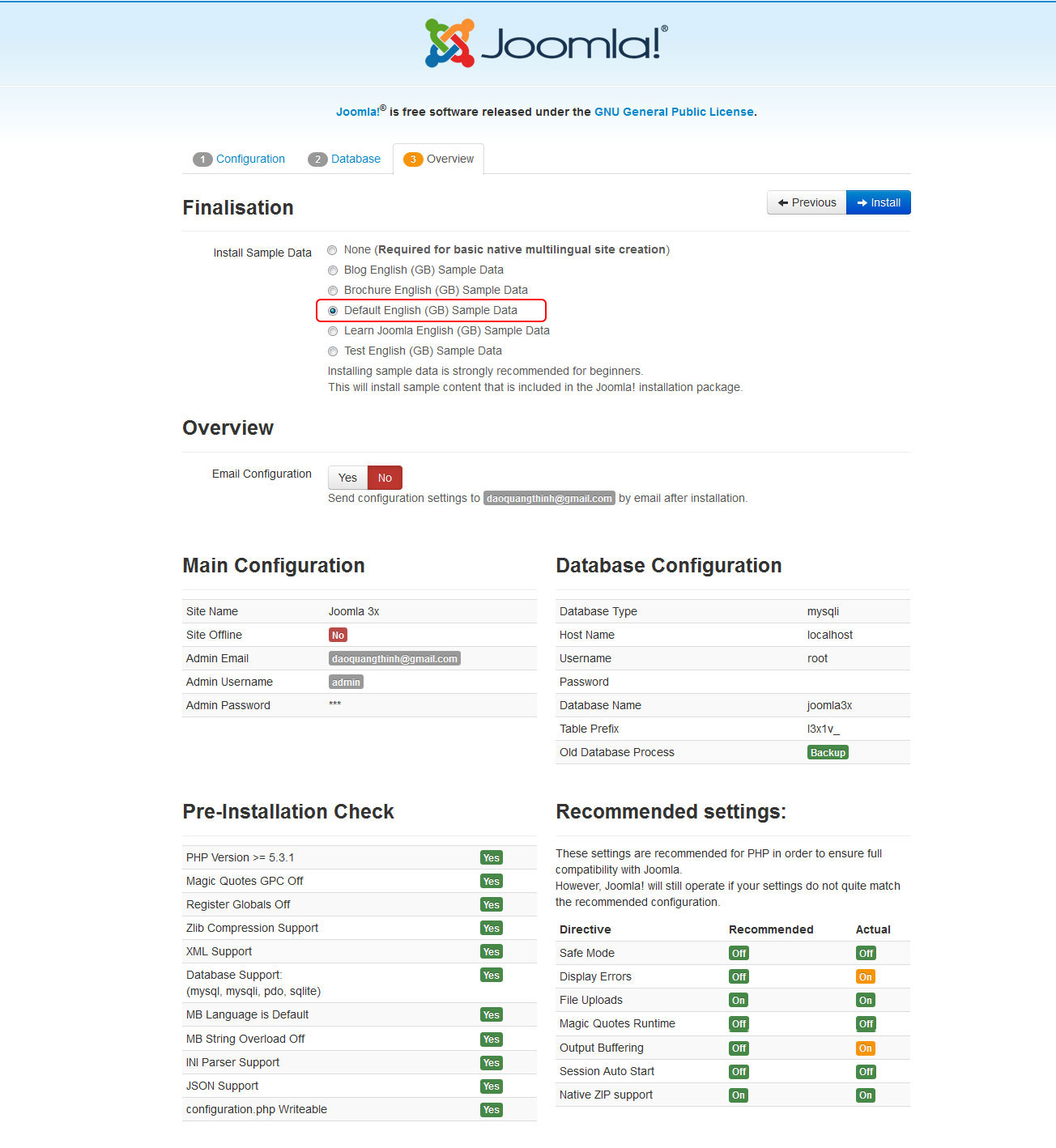Screen dimensions: 1056x1148
Task: Click the green Backup label
Action: coord(828,753)
